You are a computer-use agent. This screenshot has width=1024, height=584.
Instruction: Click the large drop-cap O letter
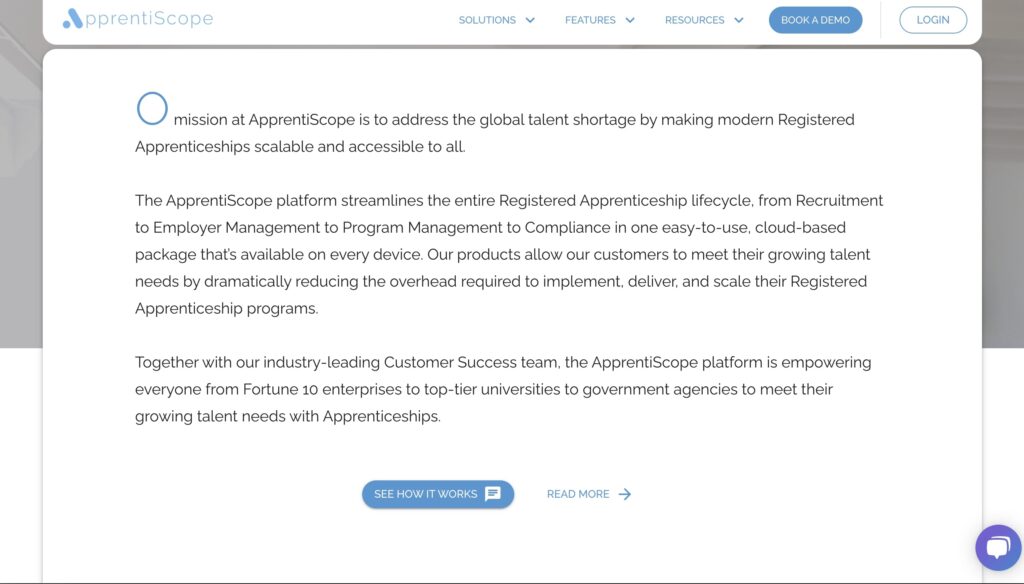click(x=152, y=109)
